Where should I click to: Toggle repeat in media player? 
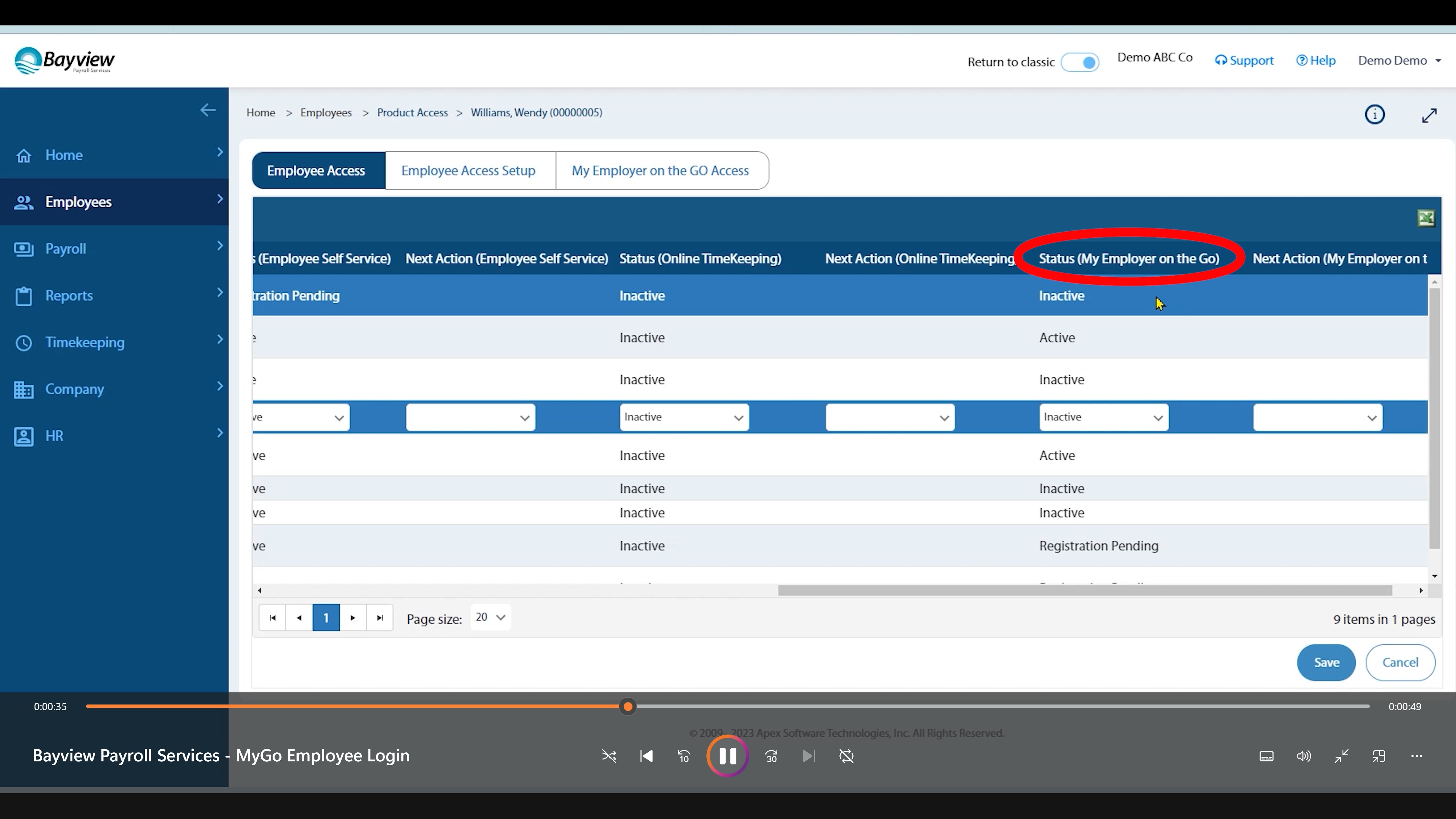pyautogui.click(x=846, y=756)
